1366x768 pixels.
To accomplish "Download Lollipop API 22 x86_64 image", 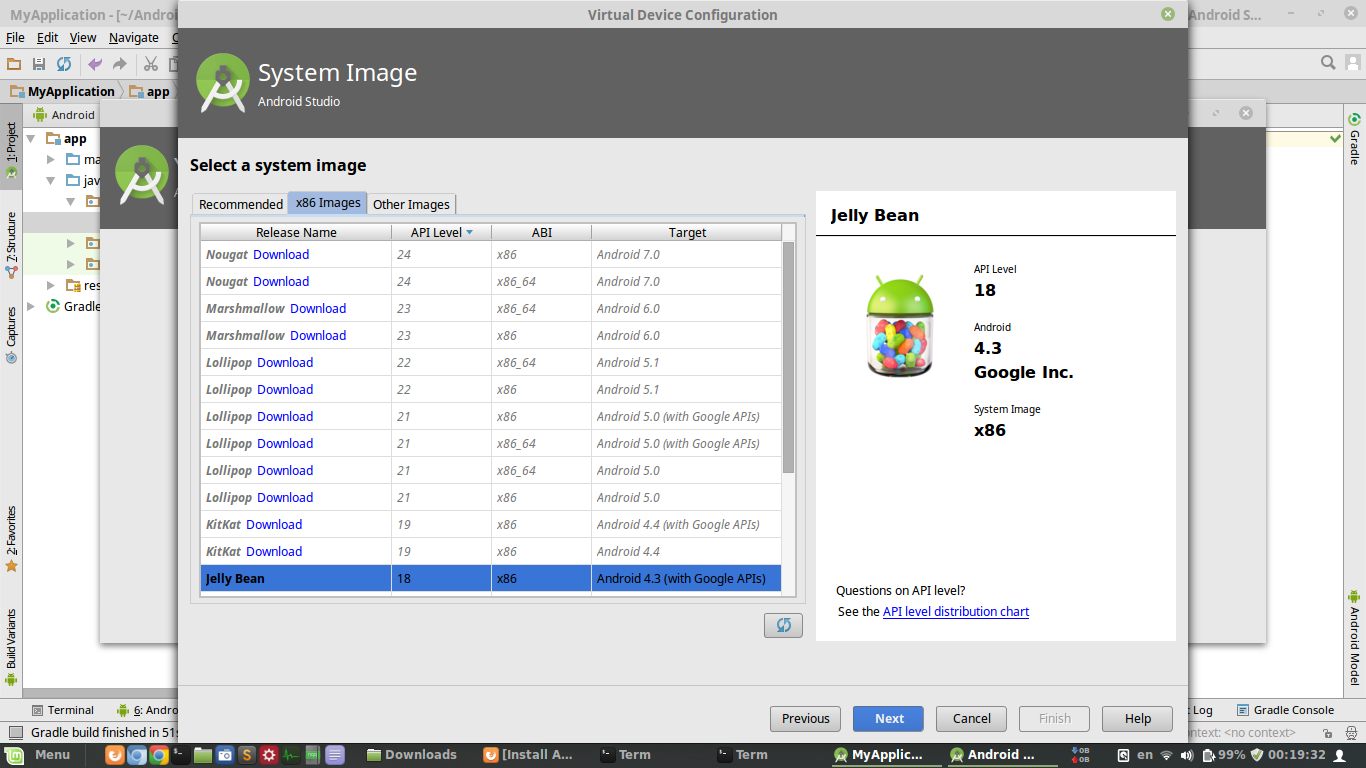I will pyautogui.click(x=285, y=362).
